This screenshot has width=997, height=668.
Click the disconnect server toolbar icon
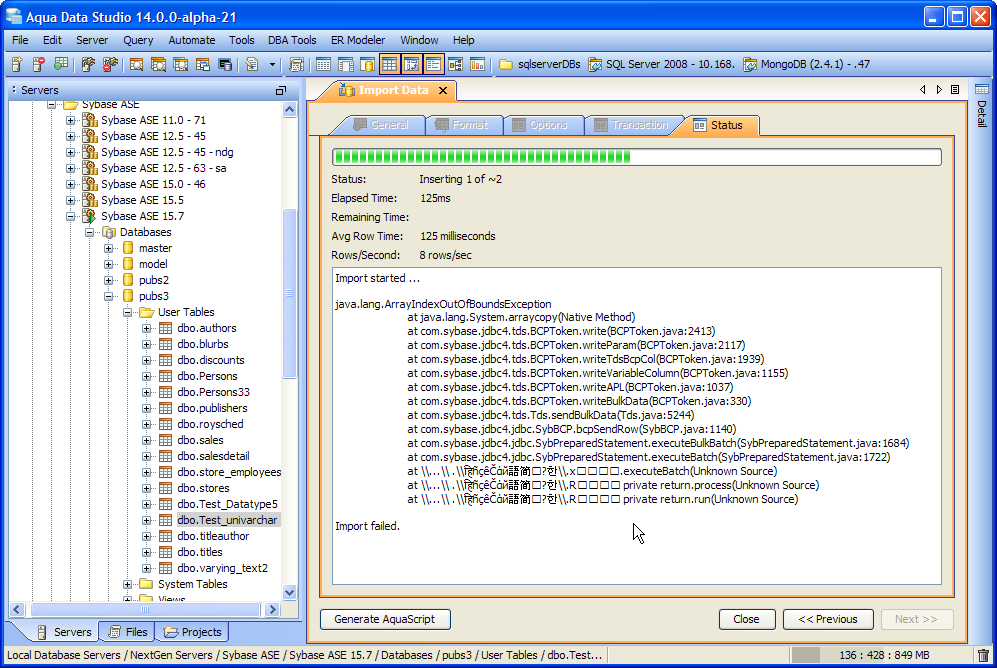pos(110,64)
